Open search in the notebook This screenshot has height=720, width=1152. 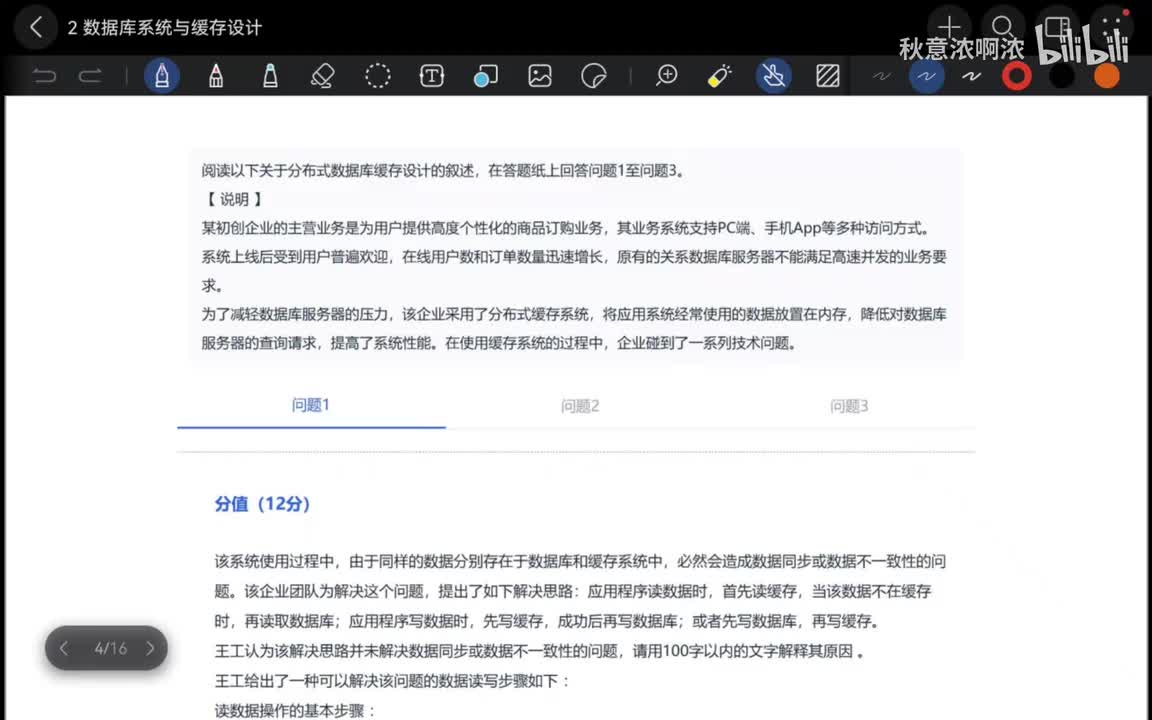click(x=1003, y=27)
